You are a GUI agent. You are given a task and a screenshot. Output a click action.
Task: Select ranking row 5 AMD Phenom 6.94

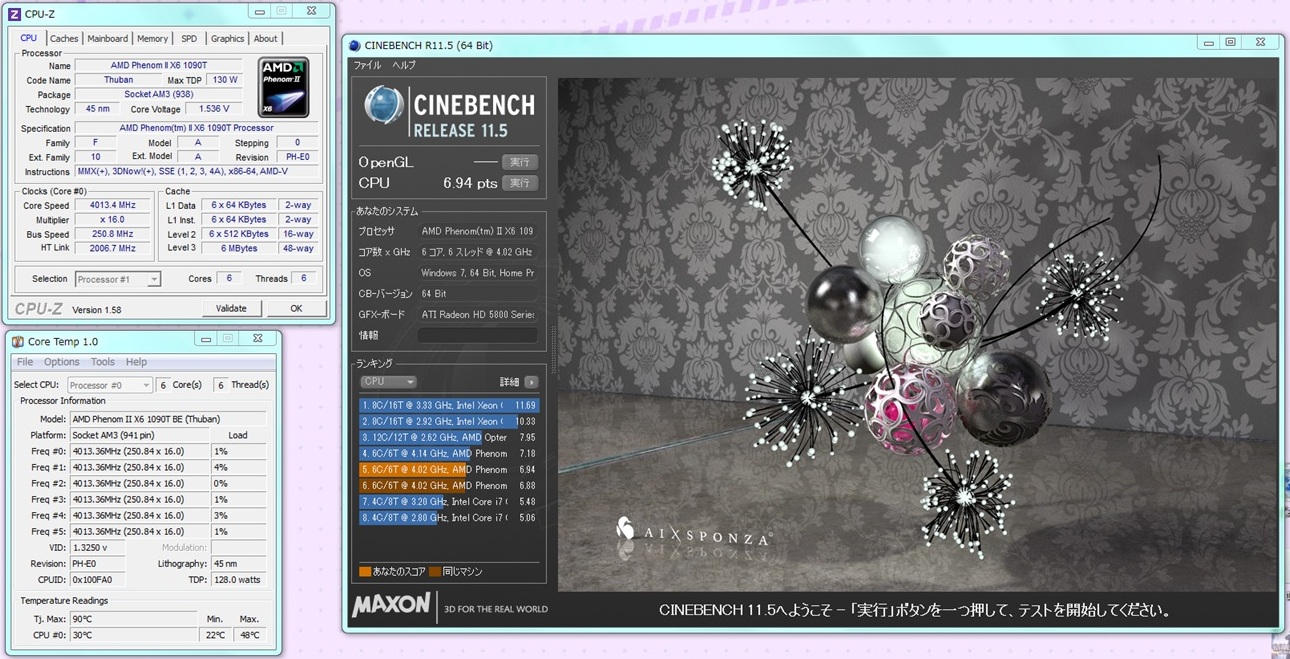coord(449,470)
